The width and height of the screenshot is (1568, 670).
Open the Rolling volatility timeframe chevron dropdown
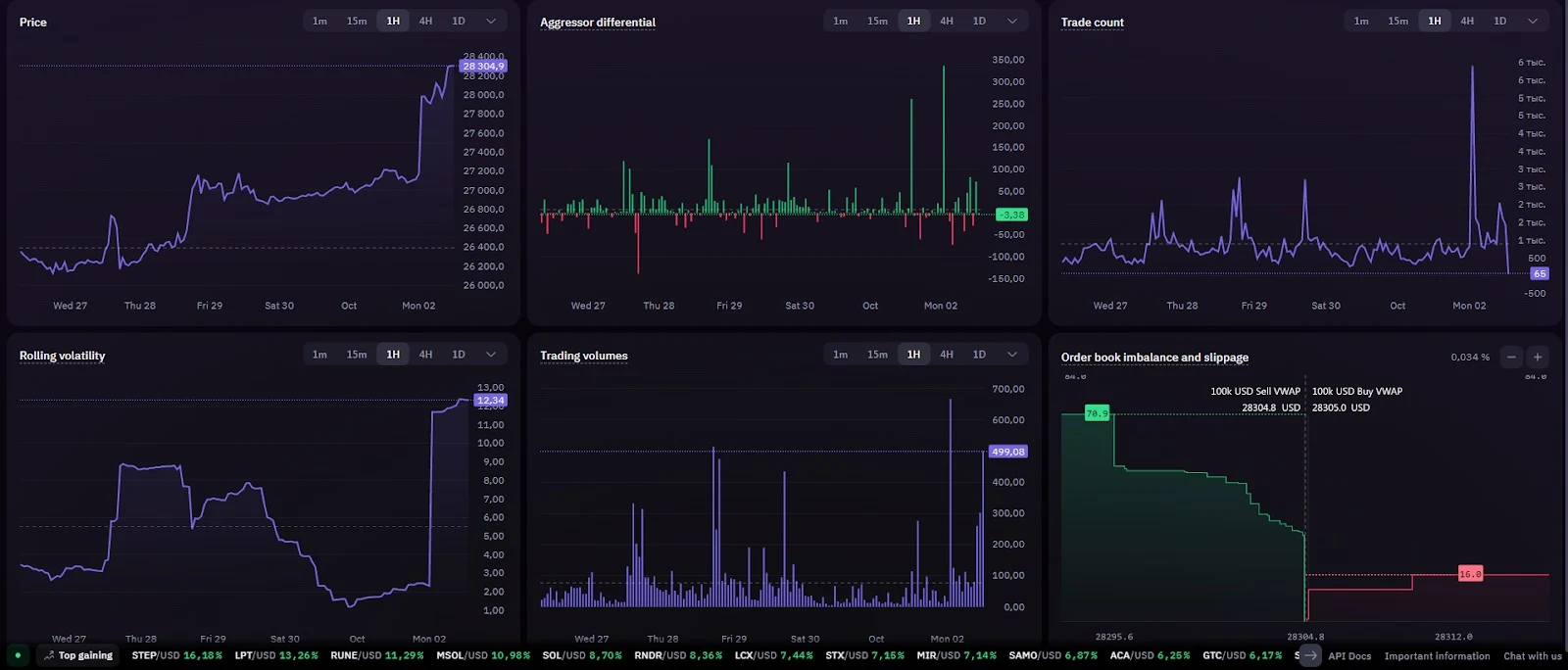(x=491, y=355)
